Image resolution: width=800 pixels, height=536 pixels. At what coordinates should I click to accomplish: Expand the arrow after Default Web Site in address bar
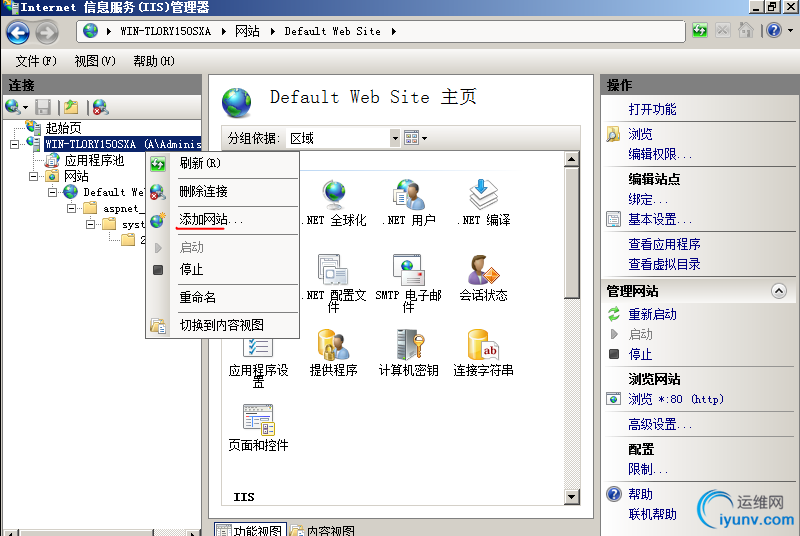(393, 32)
